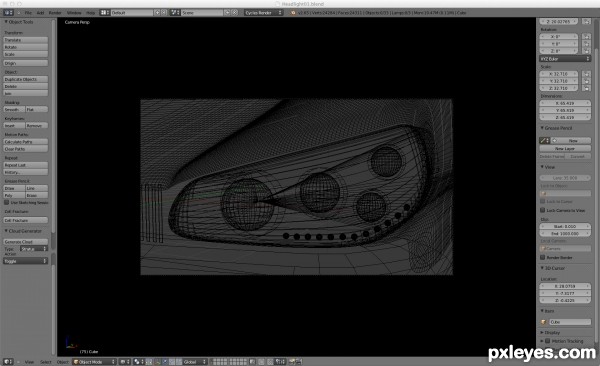Delete the current scene with X icon
Image resolution: width=600 pixels, height=366 pixels.
click(x=235, y=13)
